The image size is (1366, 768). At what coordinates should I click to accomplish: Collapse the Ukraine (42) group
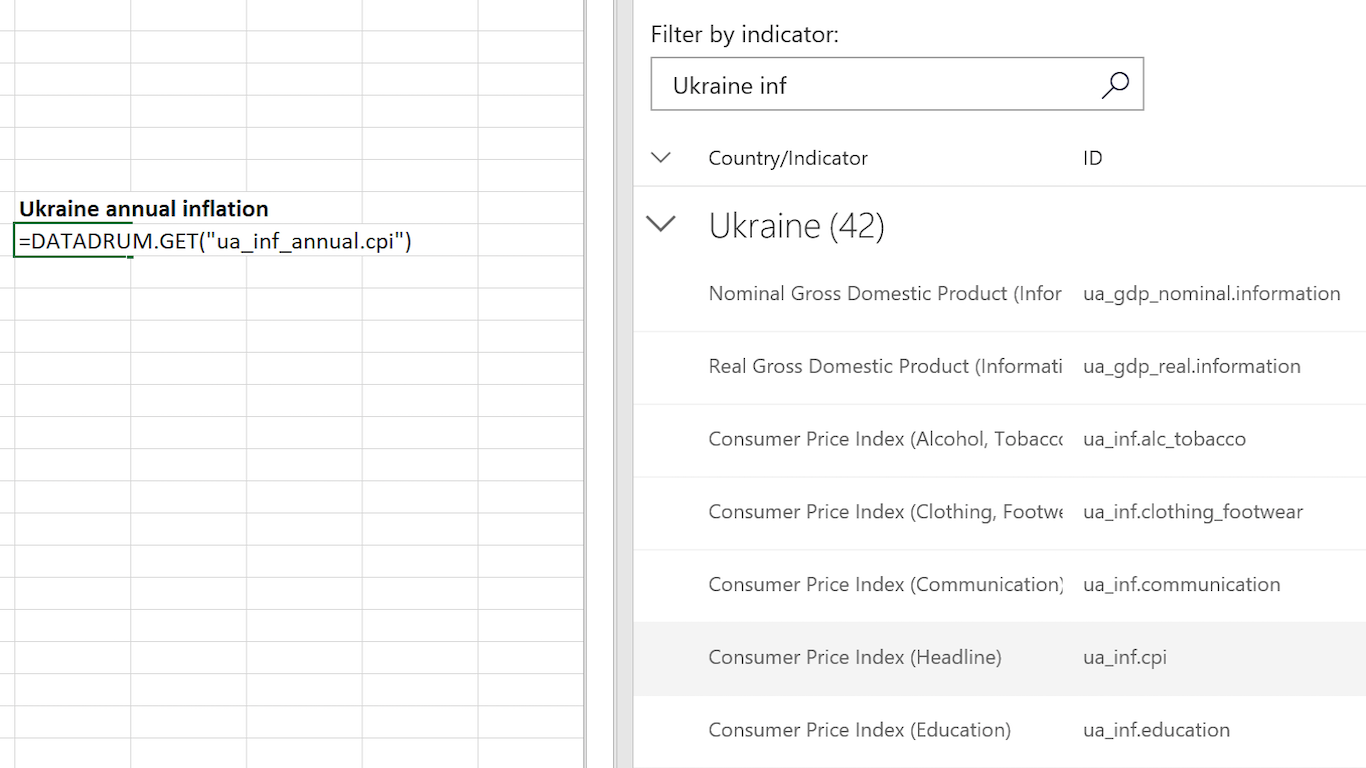tap(661, 224)
